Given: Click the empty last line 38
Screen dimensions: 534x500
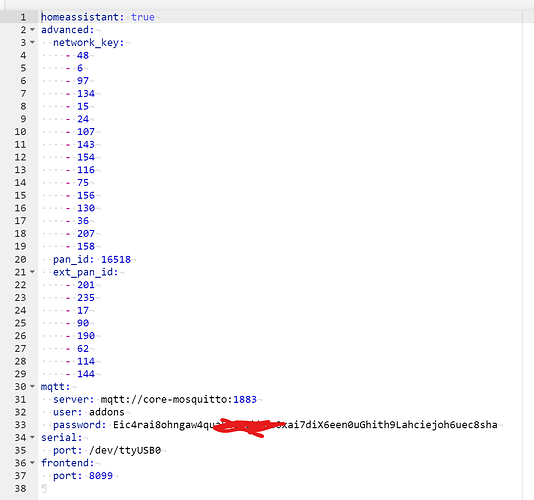Looking at the screenshot, I should point(279,488).
